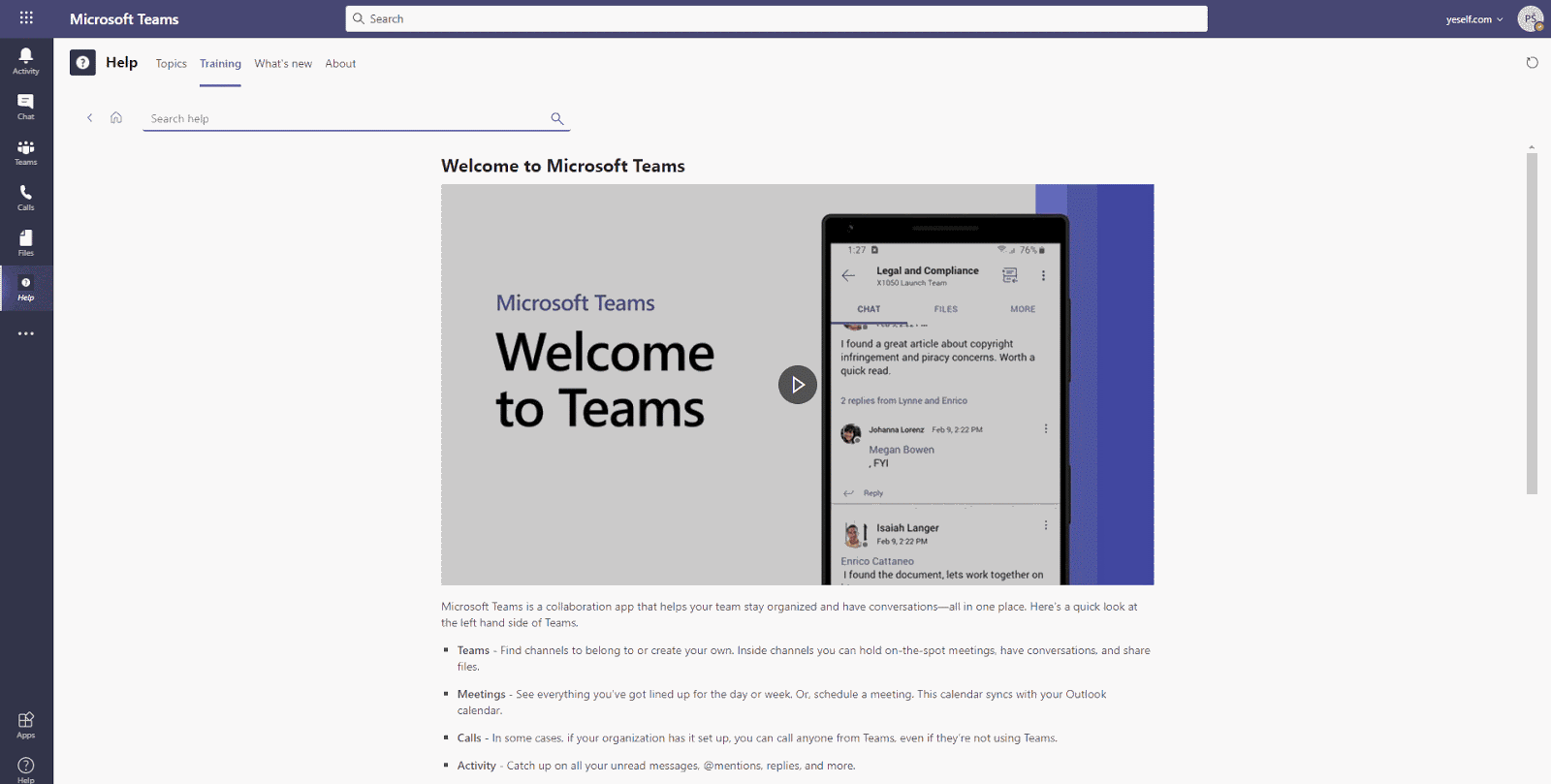Click the top Search box

coord(776,18)
